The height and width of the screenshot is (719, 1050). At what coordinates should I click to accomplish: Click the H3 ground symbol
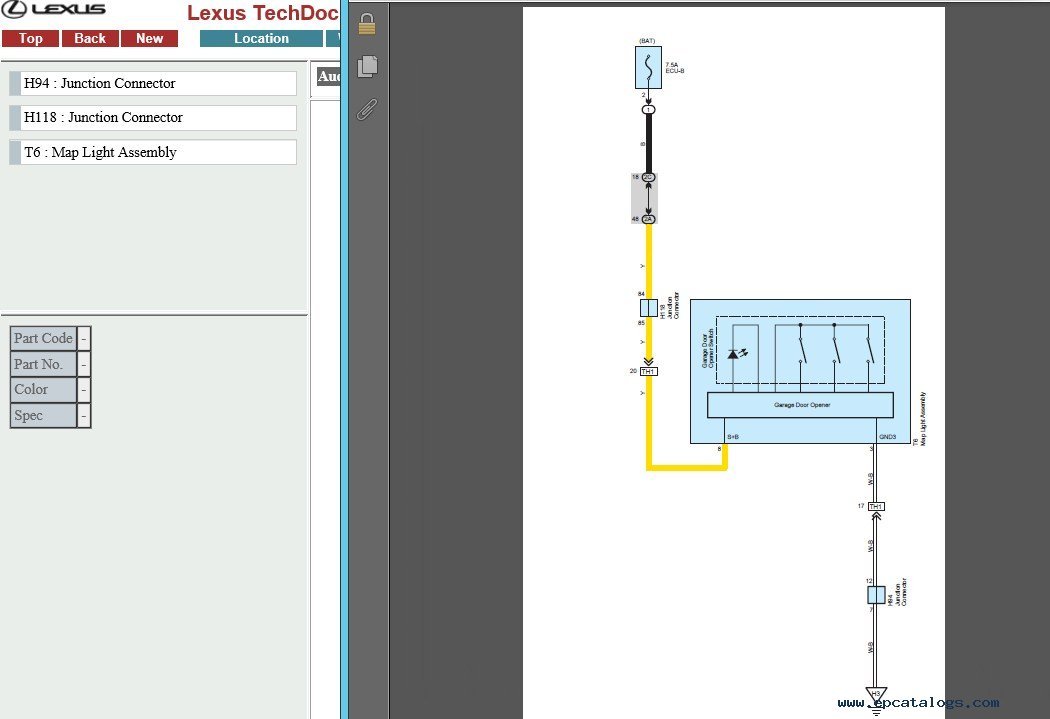tap(876, 700)
